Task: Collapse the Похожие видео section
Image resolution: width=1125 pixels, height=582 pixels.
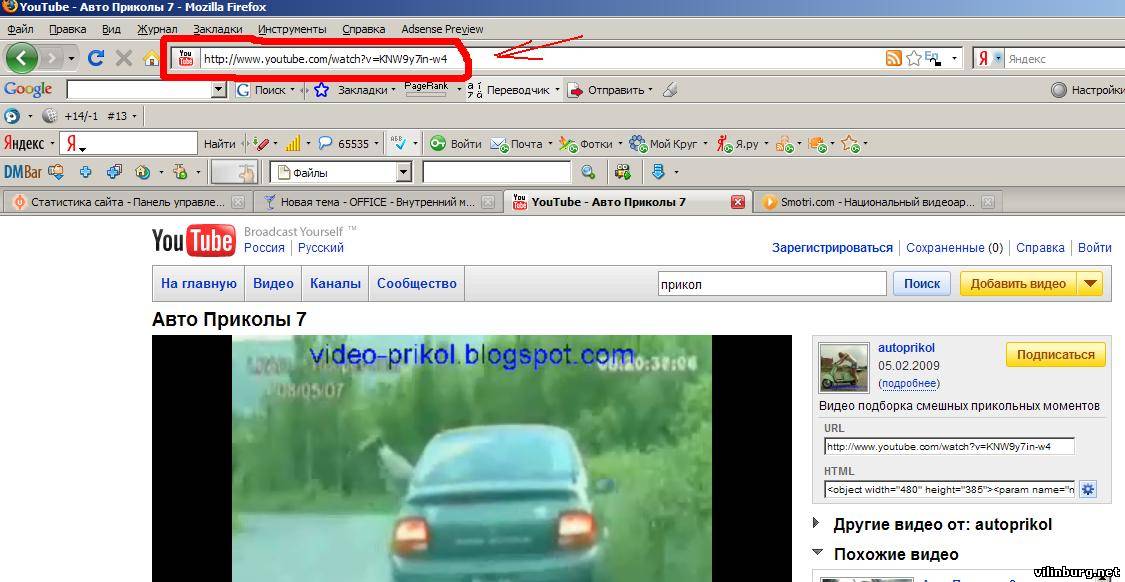Action: point(818,553)
